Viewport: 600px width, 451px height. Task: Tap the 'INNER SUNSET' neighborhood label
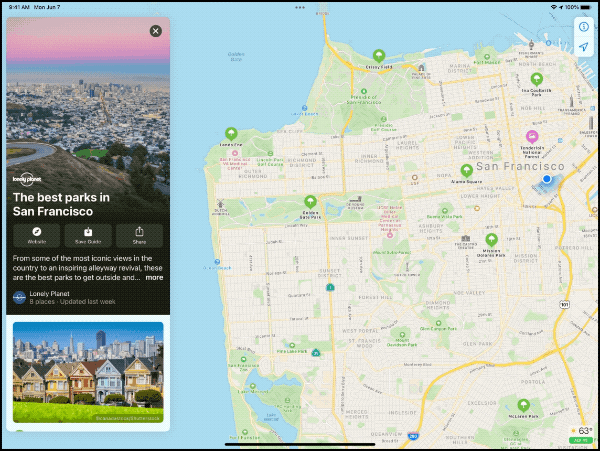coord(349,238)
